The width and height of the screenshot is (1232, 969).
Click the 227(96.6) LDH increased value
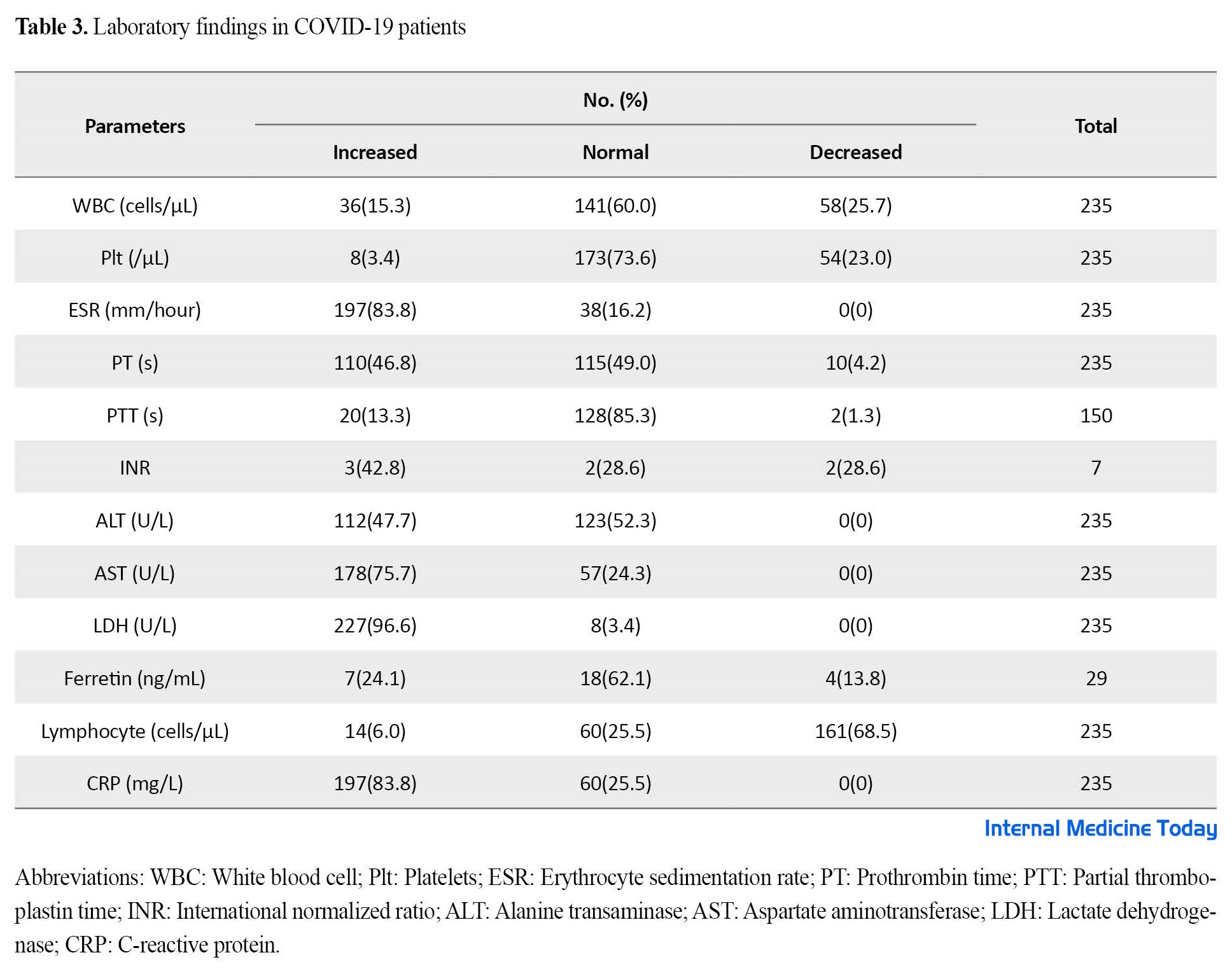(375, 625)
